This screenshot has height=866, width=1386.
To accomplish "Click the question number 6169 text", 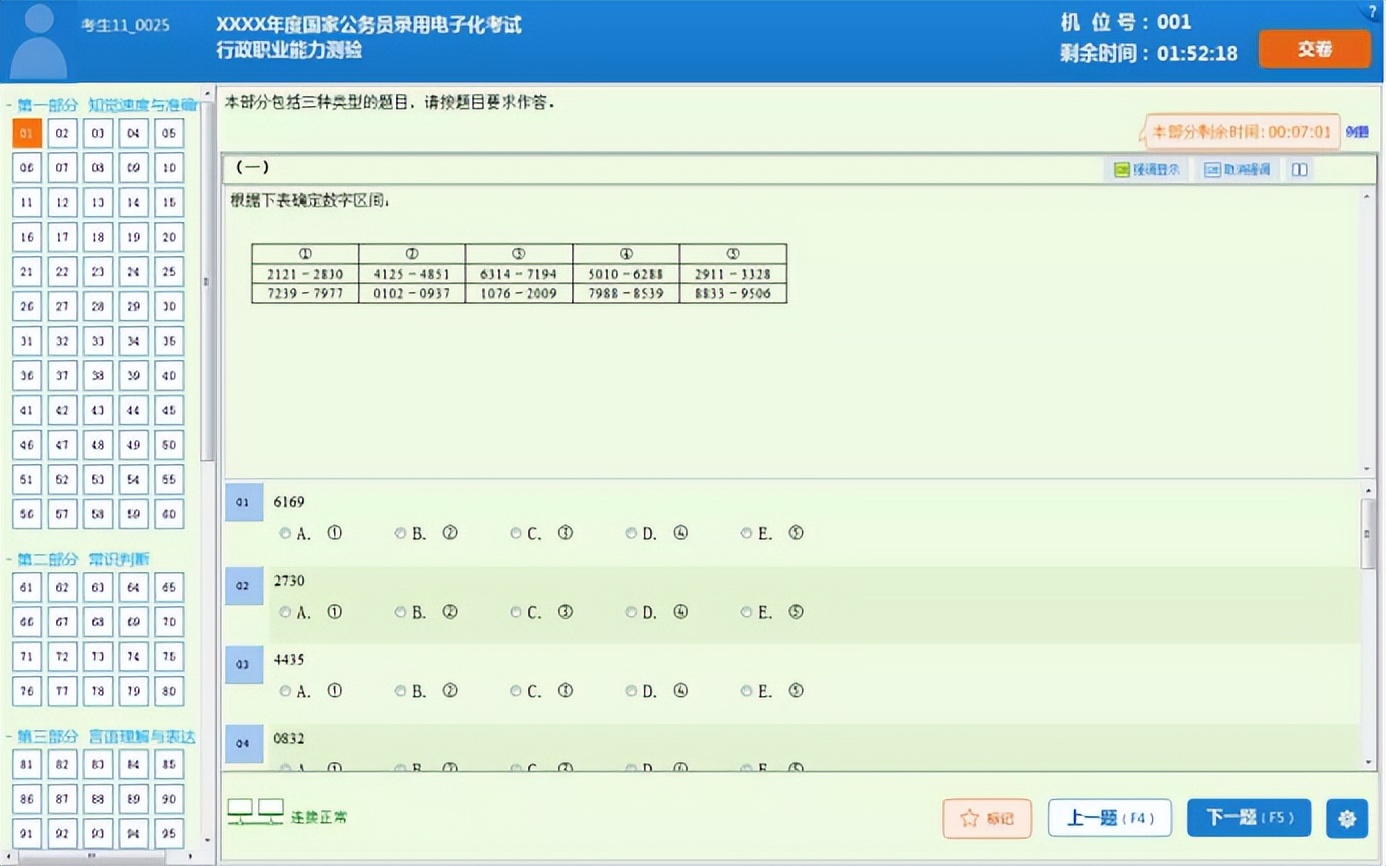I will pyautogui.click(x=289, y=501).
